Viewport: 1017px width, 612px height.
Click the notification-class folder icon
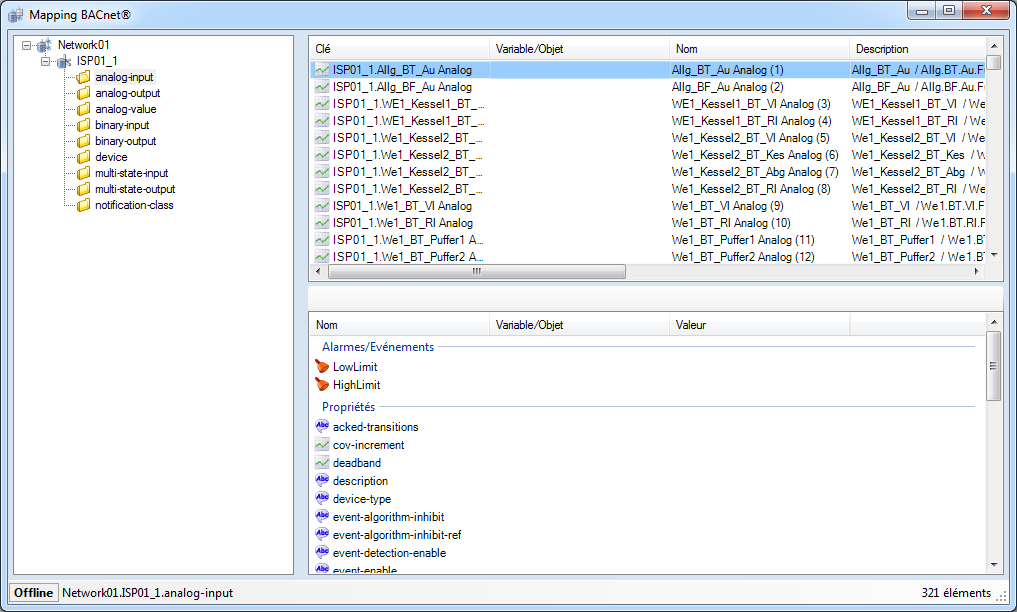(x=84, y=205)
